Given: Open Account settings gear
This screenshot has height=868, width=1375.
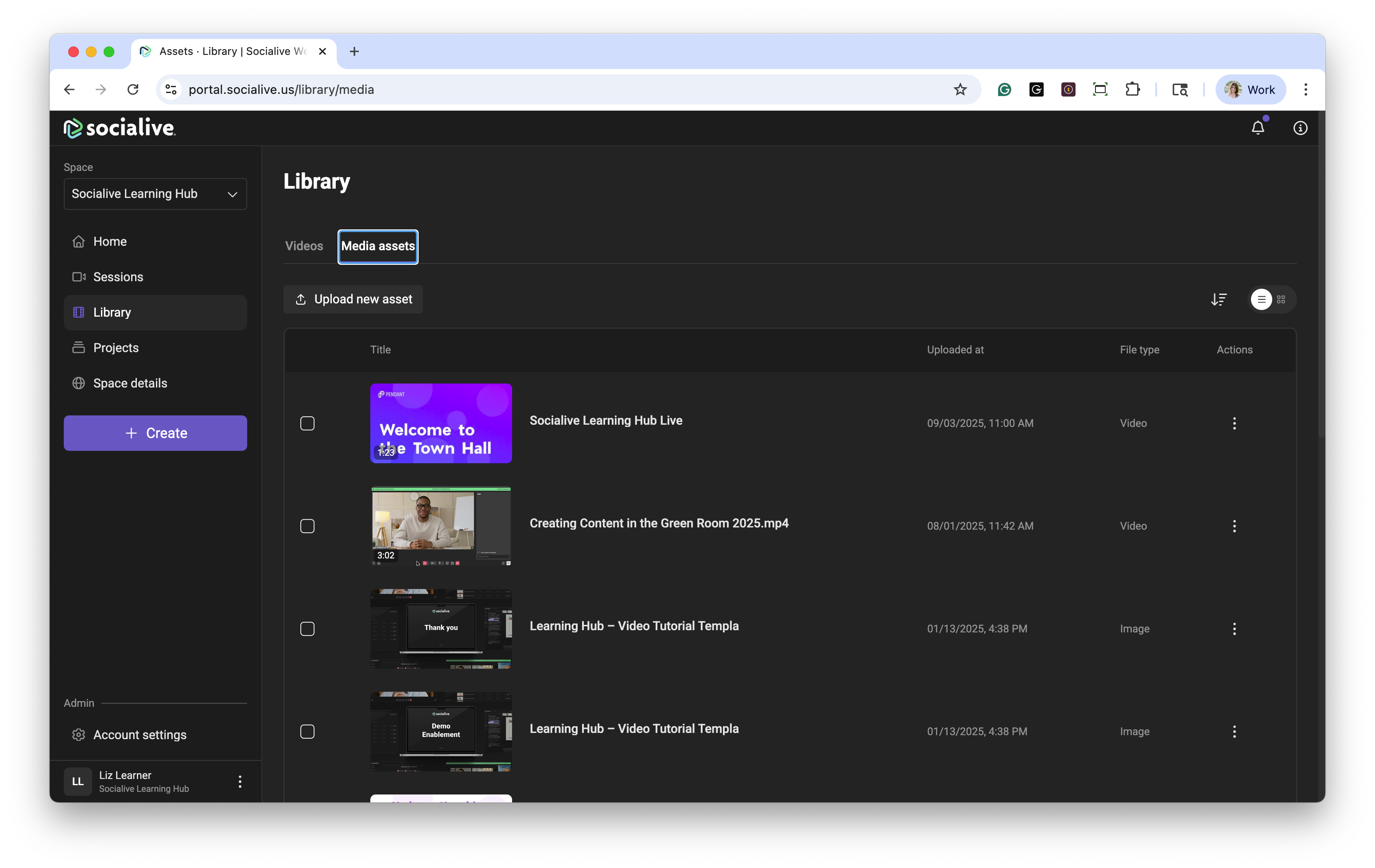Looking at the screenshot, I should coord(79,734).
